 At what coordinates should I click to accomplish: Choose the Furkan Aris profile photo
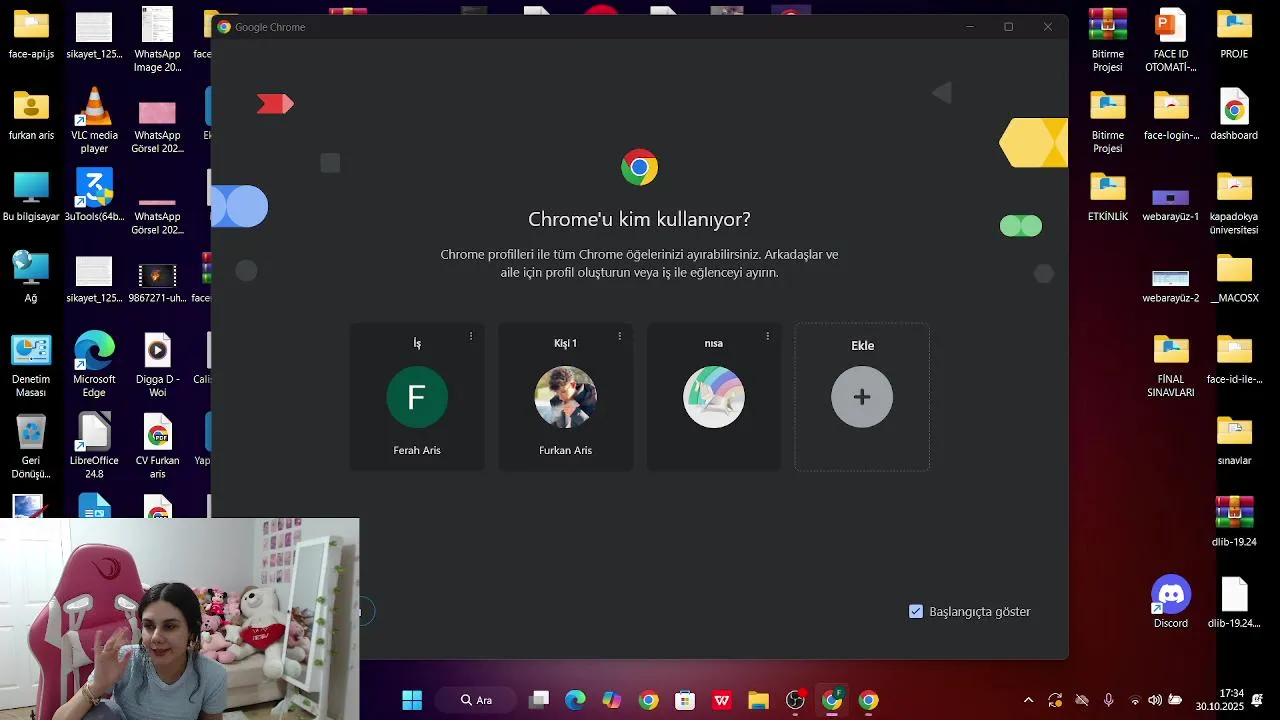tap(566, 397)
